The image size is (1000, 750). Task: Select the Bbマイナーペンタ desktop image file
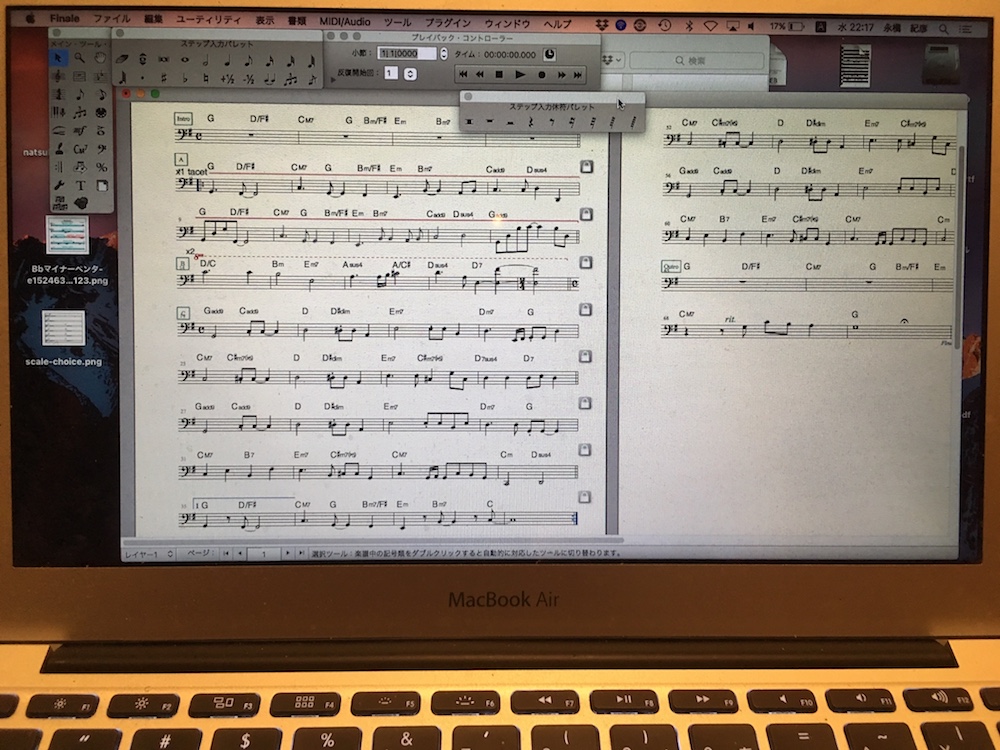(x=67, y=250)
